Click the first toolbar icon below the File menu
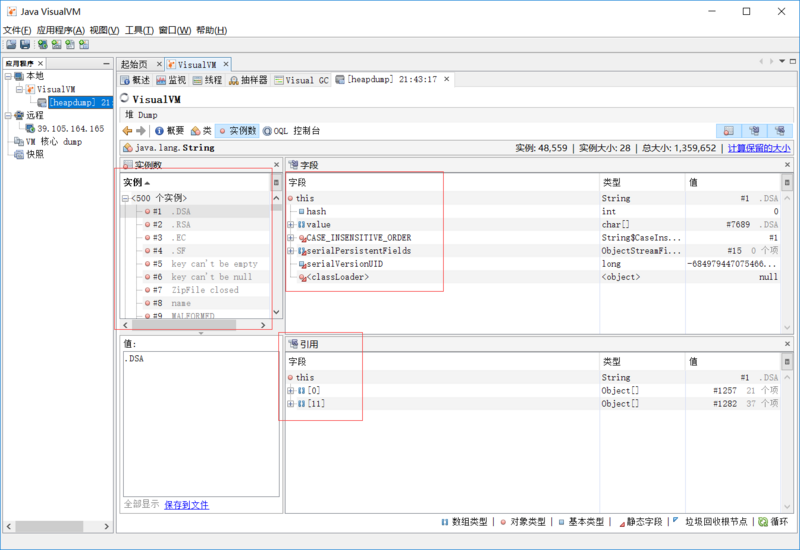Viewport: 800px width, 550px height. tap(11, 44)
